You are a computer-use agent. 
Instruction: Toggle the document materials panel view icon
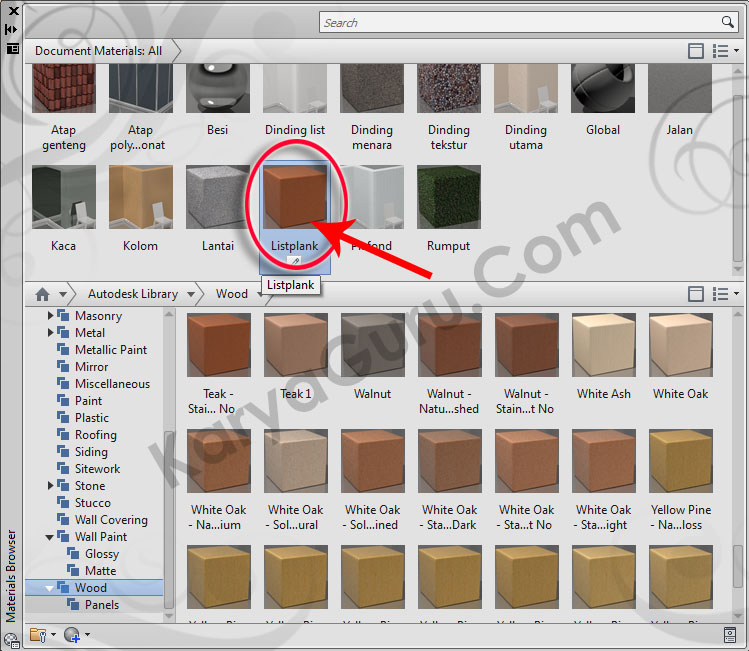tap(696, 51)
